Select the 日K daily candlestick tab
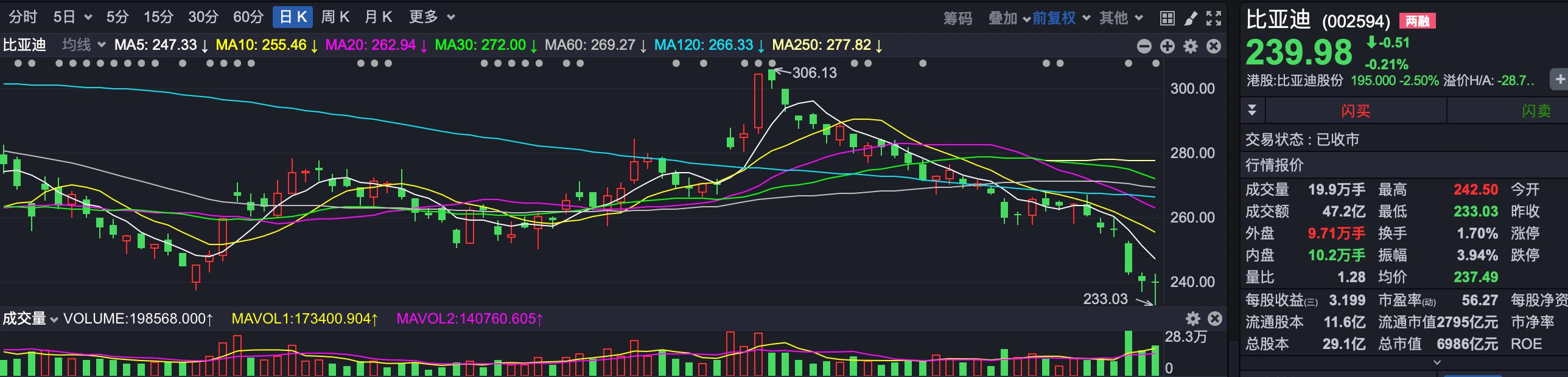Viewport: 1568px width, 377px height. coord(293,17)
